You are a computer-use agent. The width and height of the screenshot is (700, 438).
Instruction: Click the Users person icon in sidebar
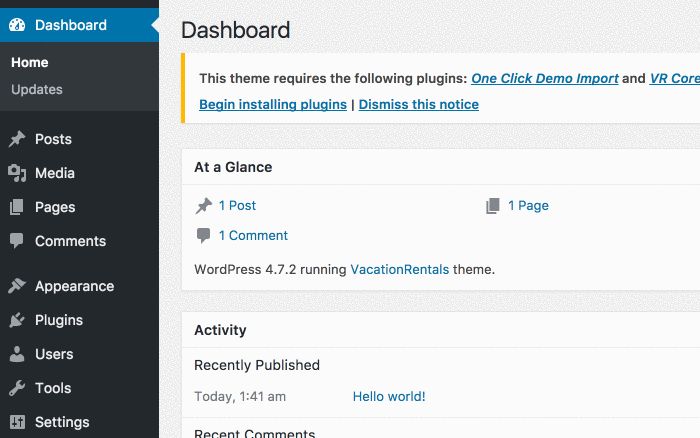(17, 354)
